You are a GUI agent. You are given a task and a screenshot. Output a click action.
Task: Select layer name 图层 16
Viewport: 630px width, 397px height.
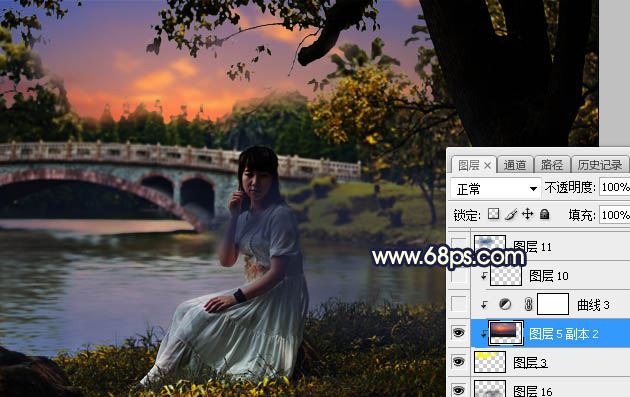pyautogui.click(x=533, y=391)
